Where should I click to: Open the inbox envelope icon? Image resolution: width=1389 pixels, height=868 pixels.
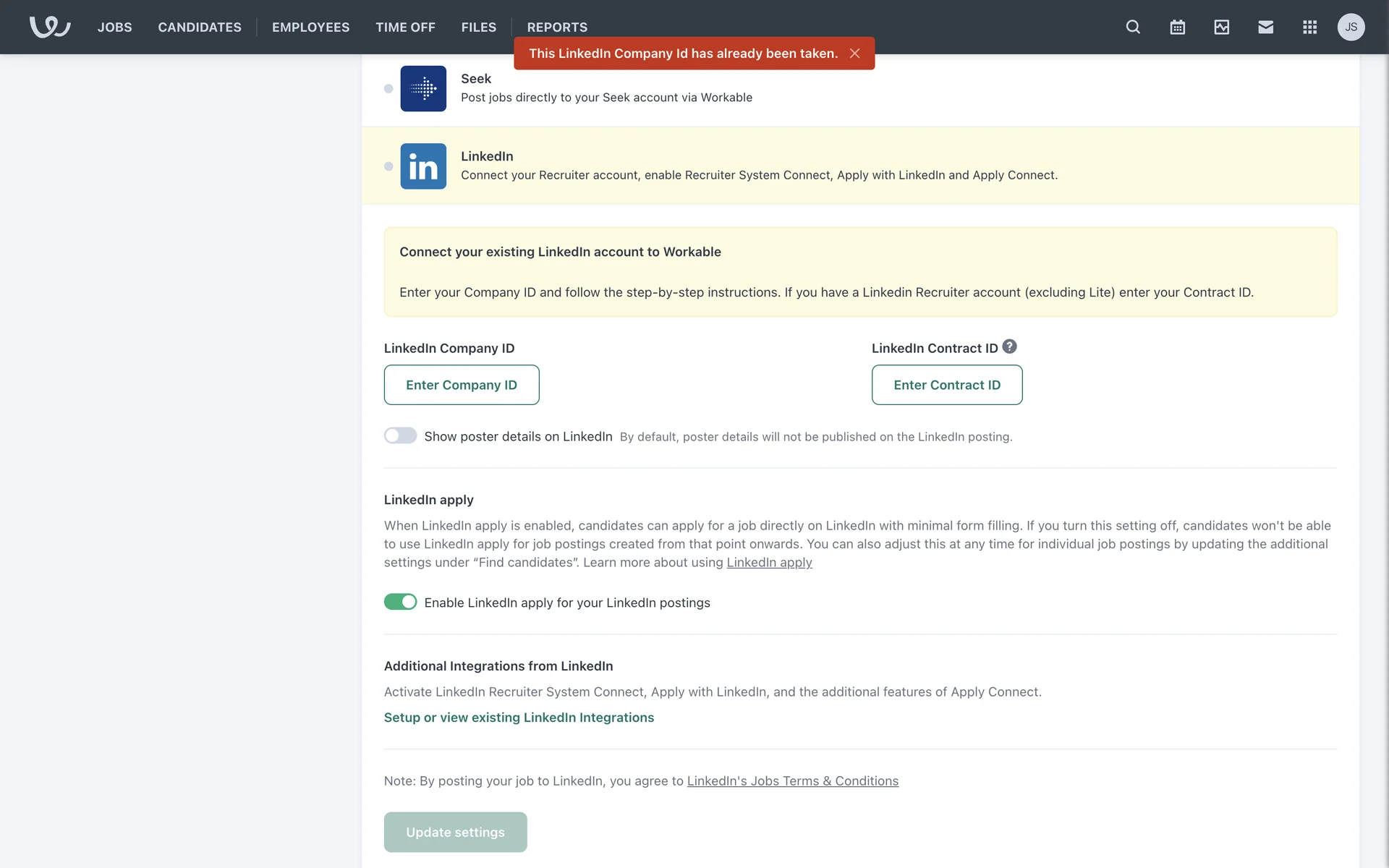click(x=1265, y=27)
